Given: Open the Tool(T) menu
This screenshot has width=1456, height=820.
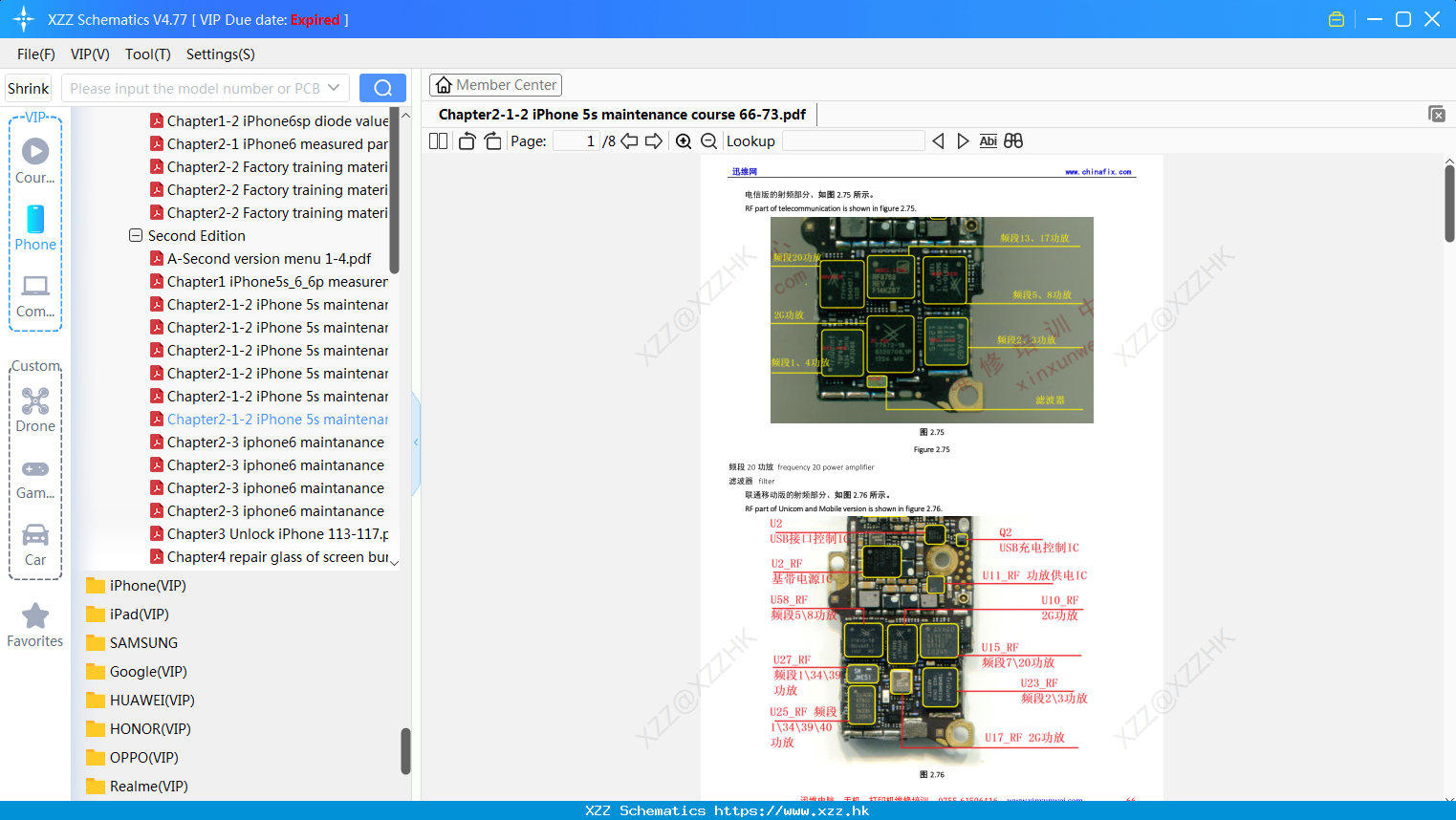Looking at the screenshot, I should pyautogui.click(x=148, y=54).
